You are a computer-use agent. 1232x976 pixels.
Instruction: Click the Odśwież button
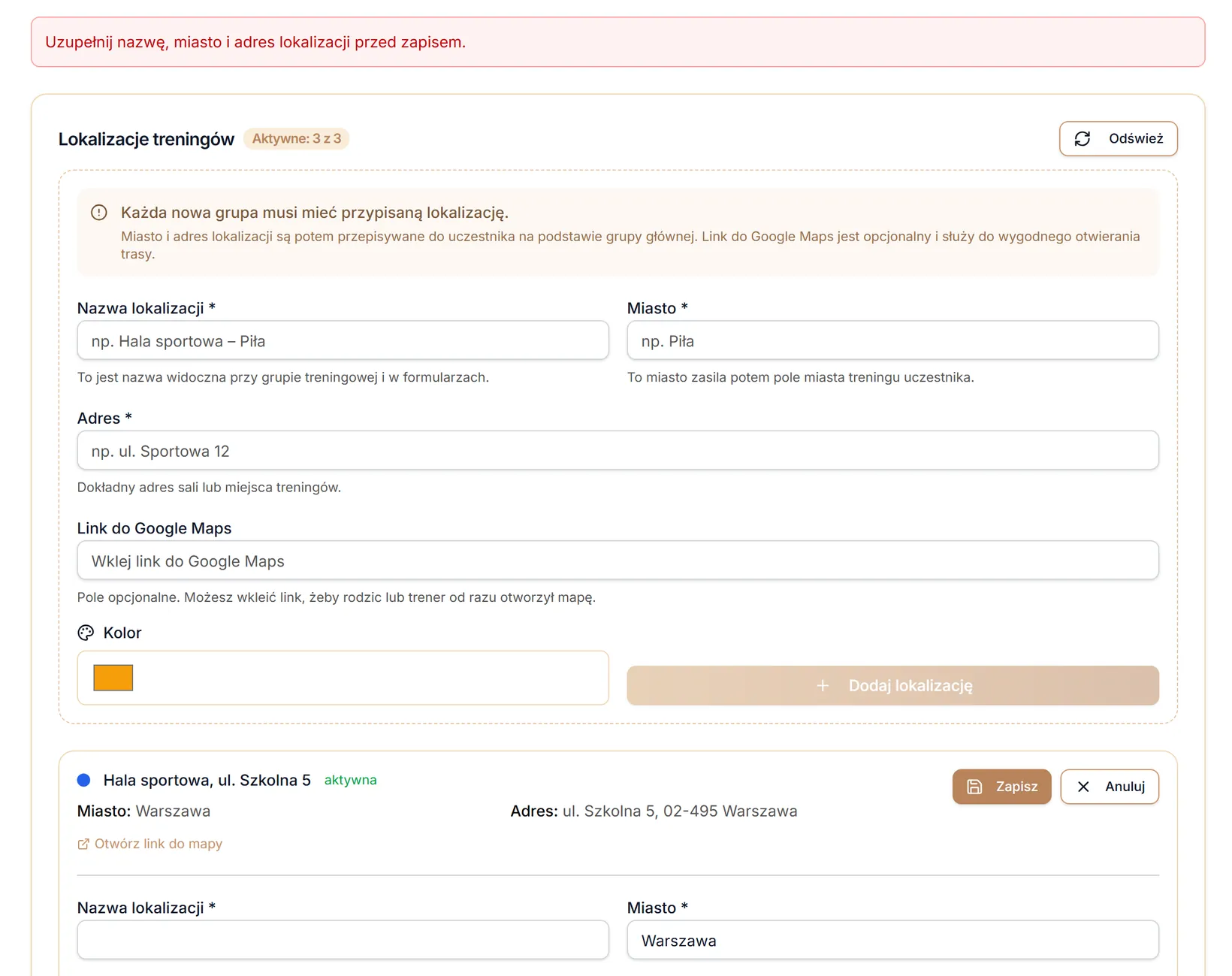(1118, 139)
